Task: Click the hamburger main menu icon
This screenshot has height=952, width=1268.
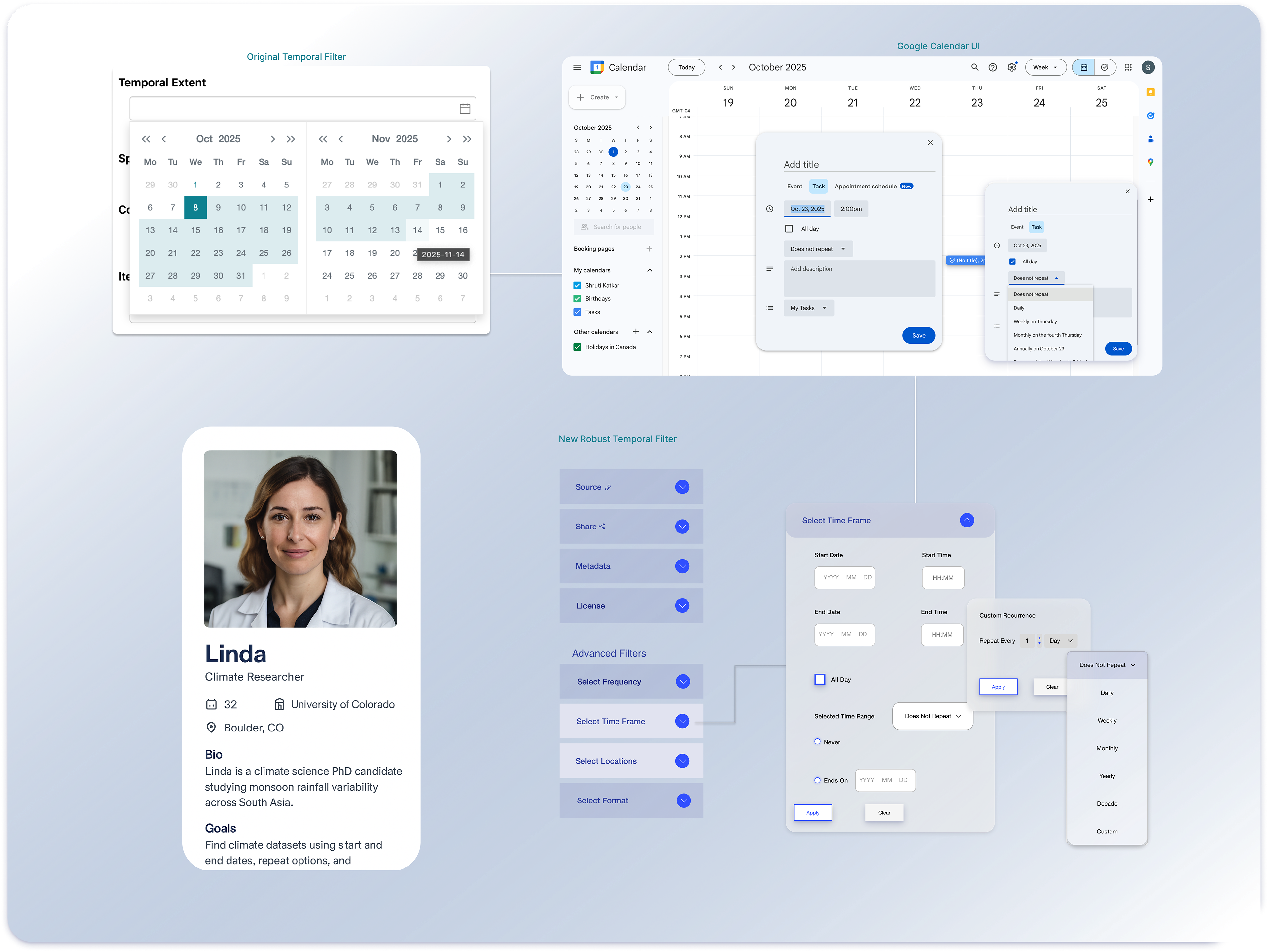Action: pos(577,68)
